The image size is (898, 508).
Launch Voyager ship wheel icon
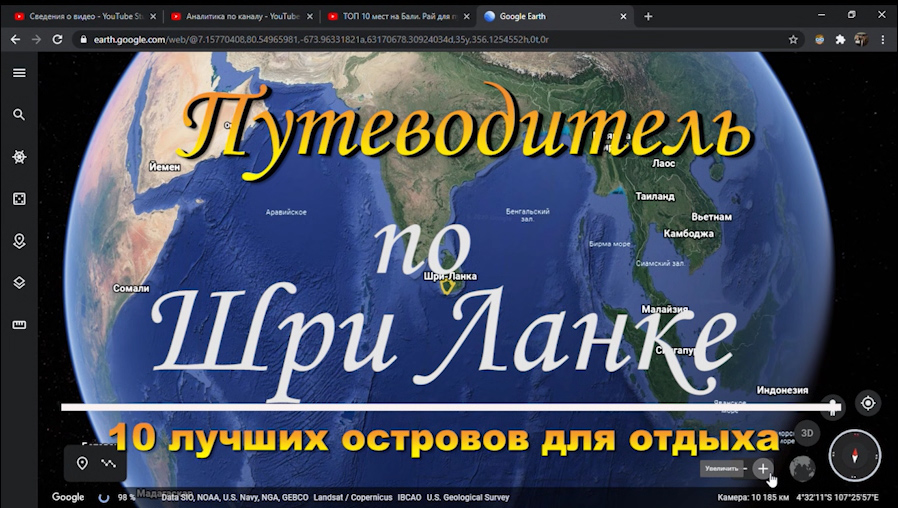pyautogui.click(x=19, y=157)
